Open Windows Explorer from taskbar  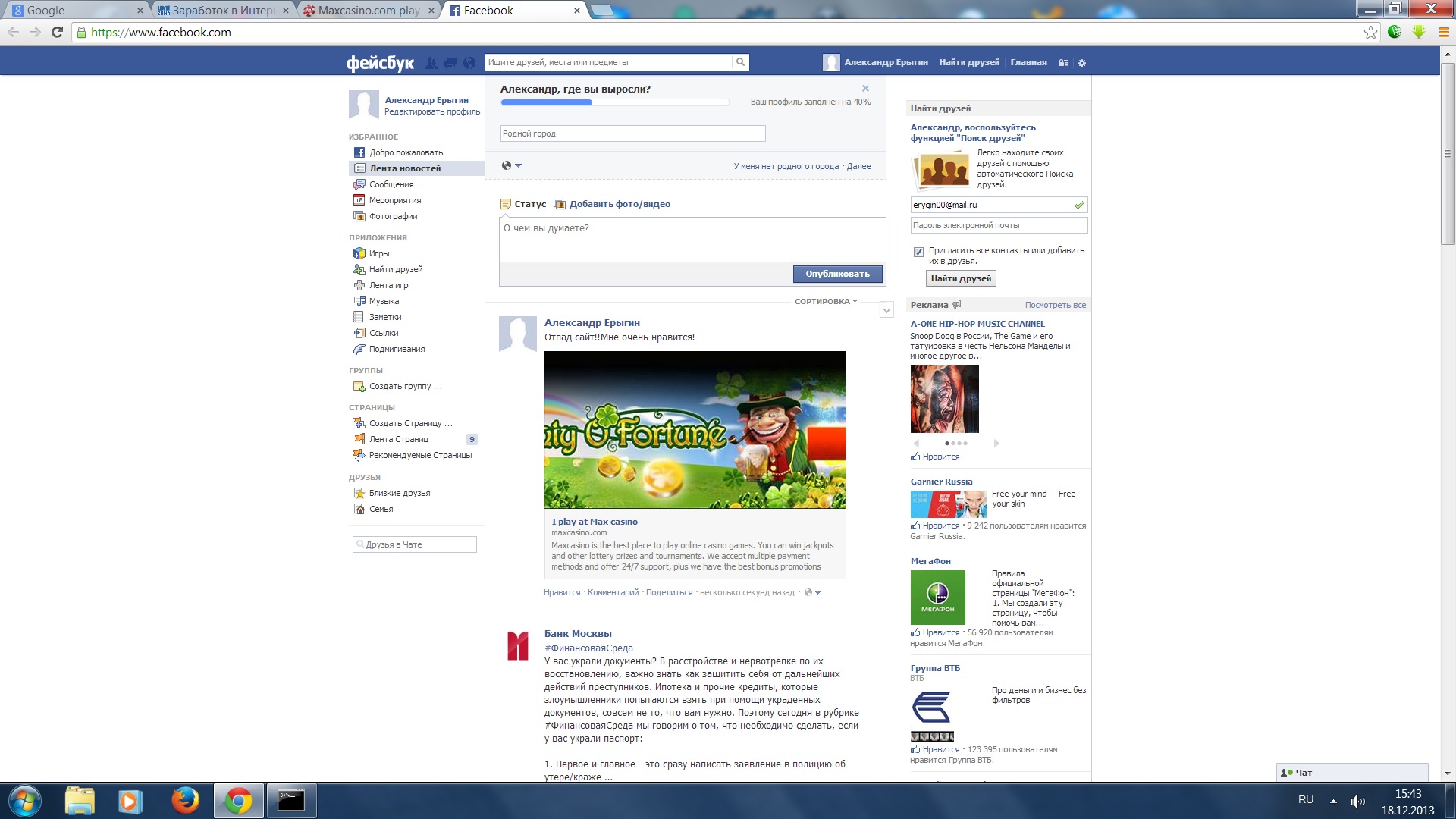click(x=80, y=801)
